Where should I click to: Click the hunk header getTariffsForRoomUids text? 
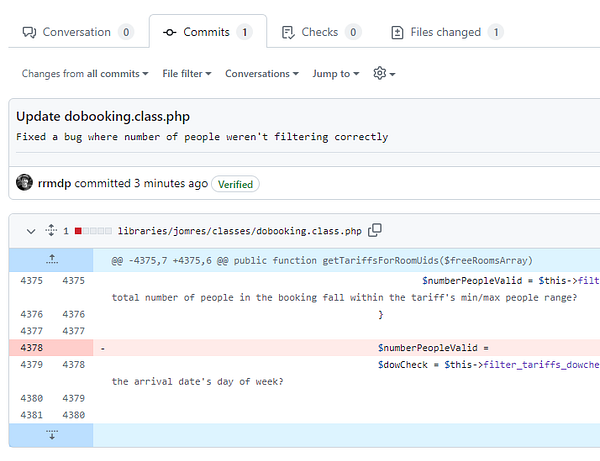point(322,261)
